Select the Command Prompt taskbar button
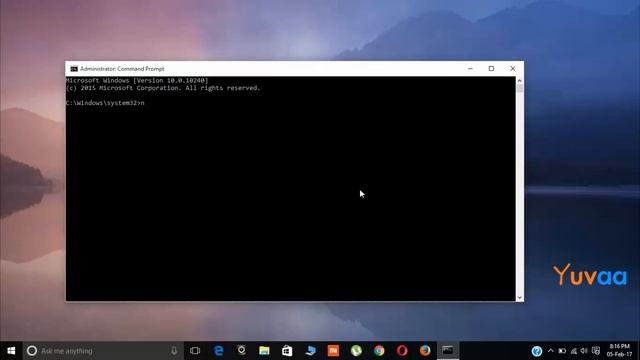The width and height of the screenshot is (640, 360). pyautogui.click(x=448, y=351)
